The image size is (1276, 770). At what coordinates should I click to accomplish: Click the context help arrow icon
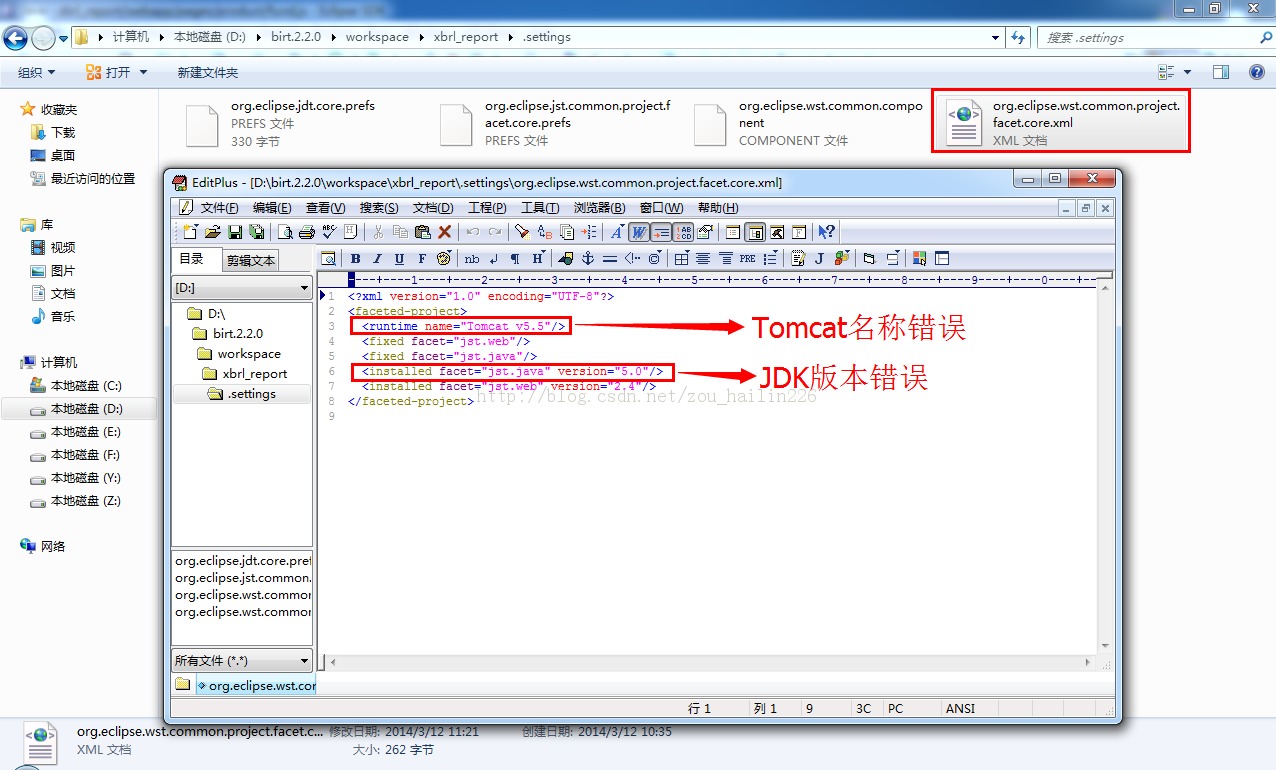826,232
